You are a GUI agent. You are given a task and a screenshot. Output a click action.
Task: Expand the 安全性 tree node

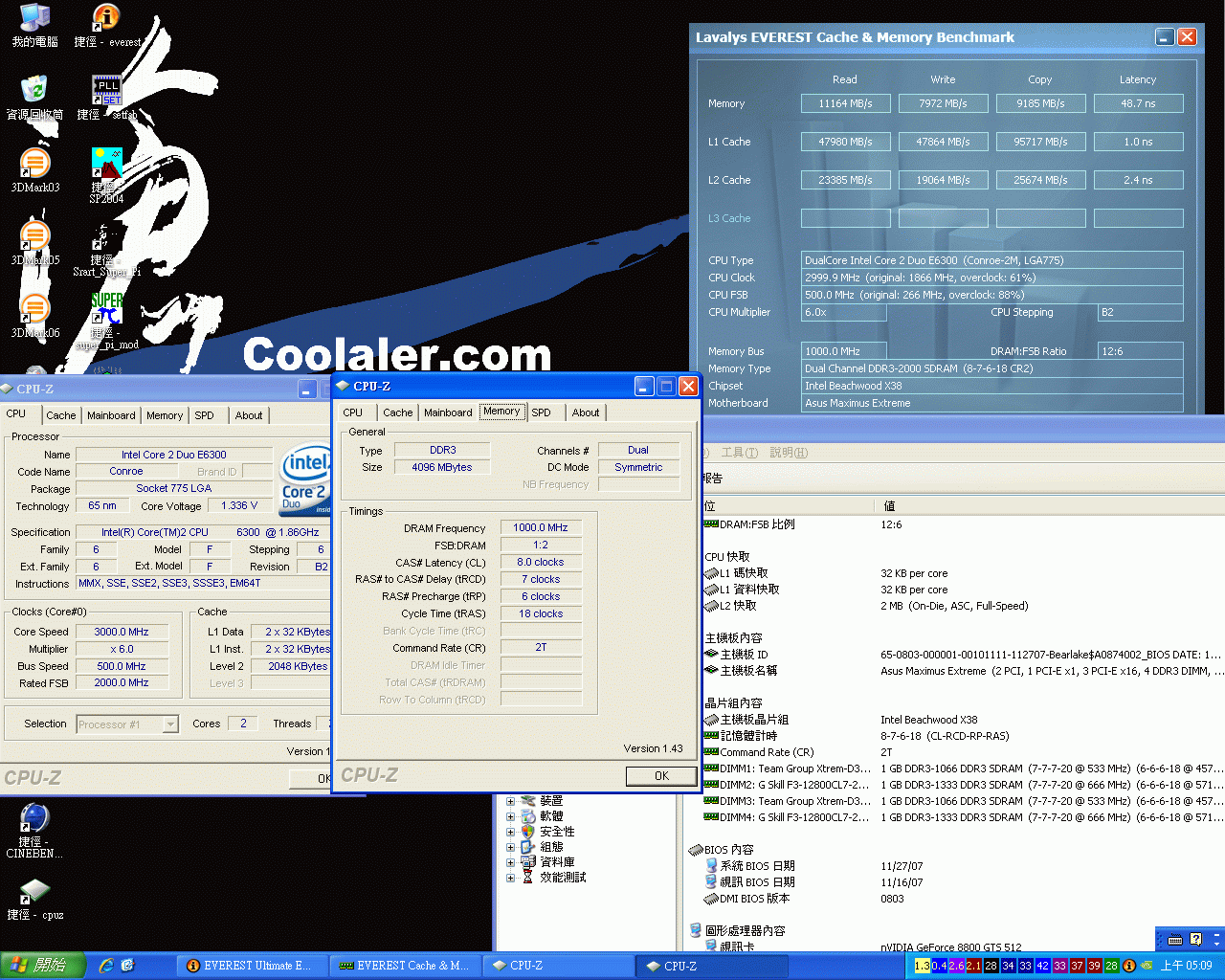click(510, 832)
